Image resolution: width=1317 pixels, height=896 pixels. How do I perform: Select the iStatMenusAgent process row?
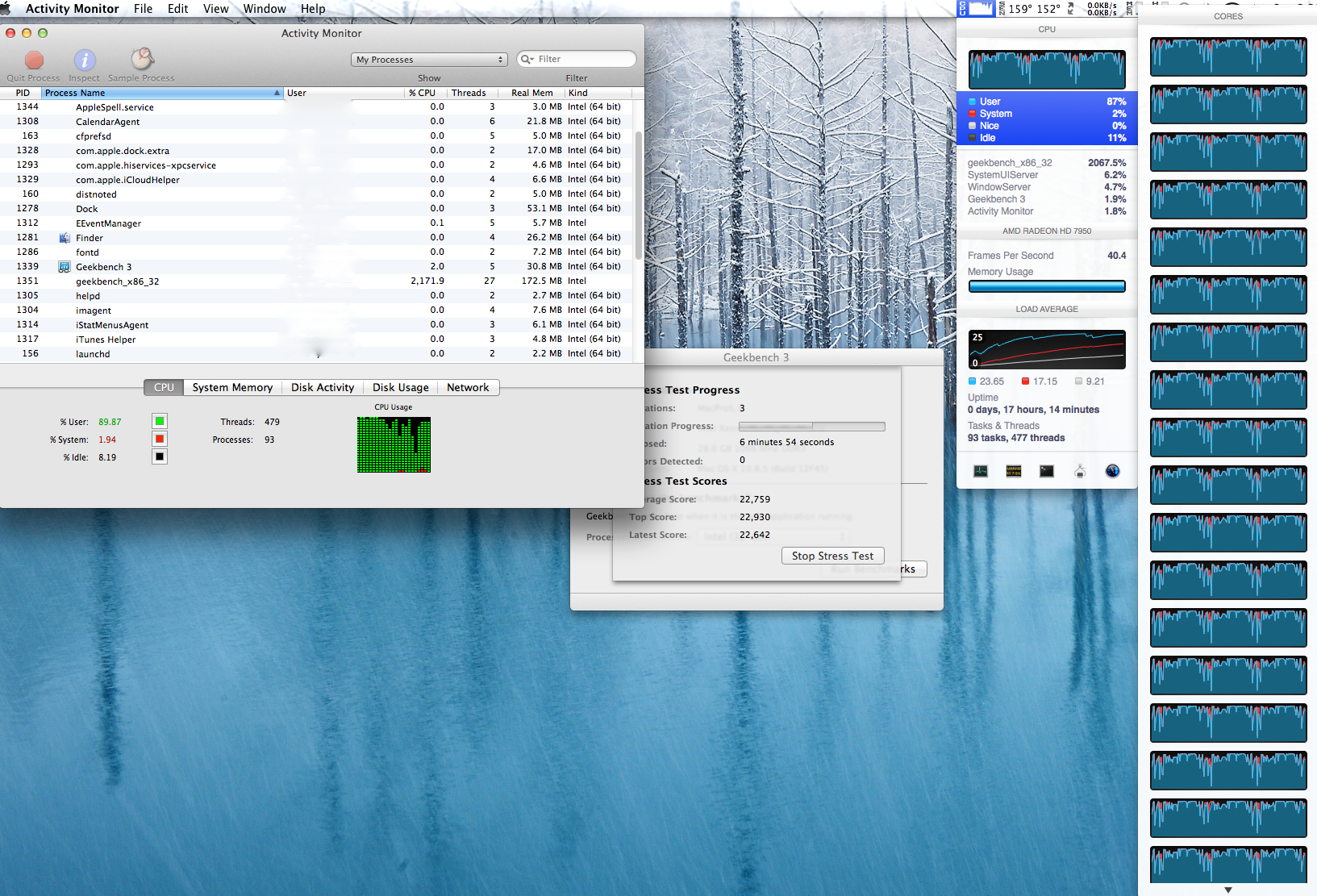coord(316,325)
